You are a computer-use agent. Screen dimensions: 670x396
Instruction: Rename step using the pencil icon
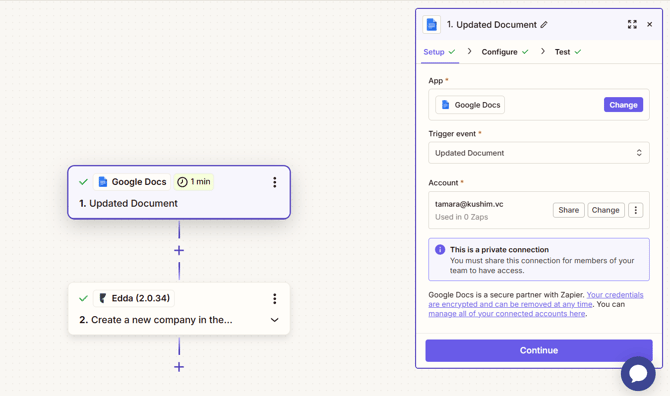[544, 25]
